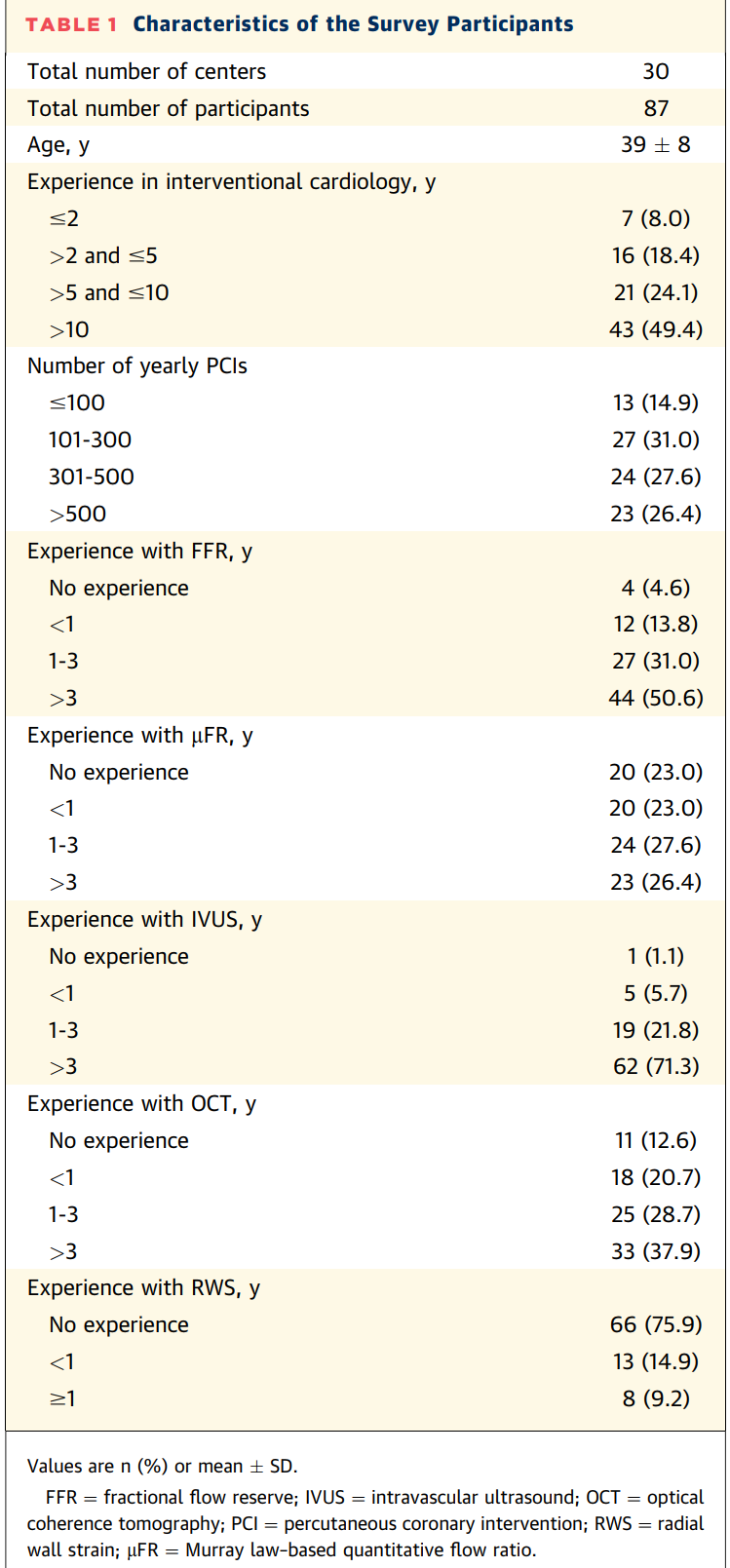Click the "Experience with μFR, y" heading
Viewport: 730px width, 1568px height.
click(139, 735)
